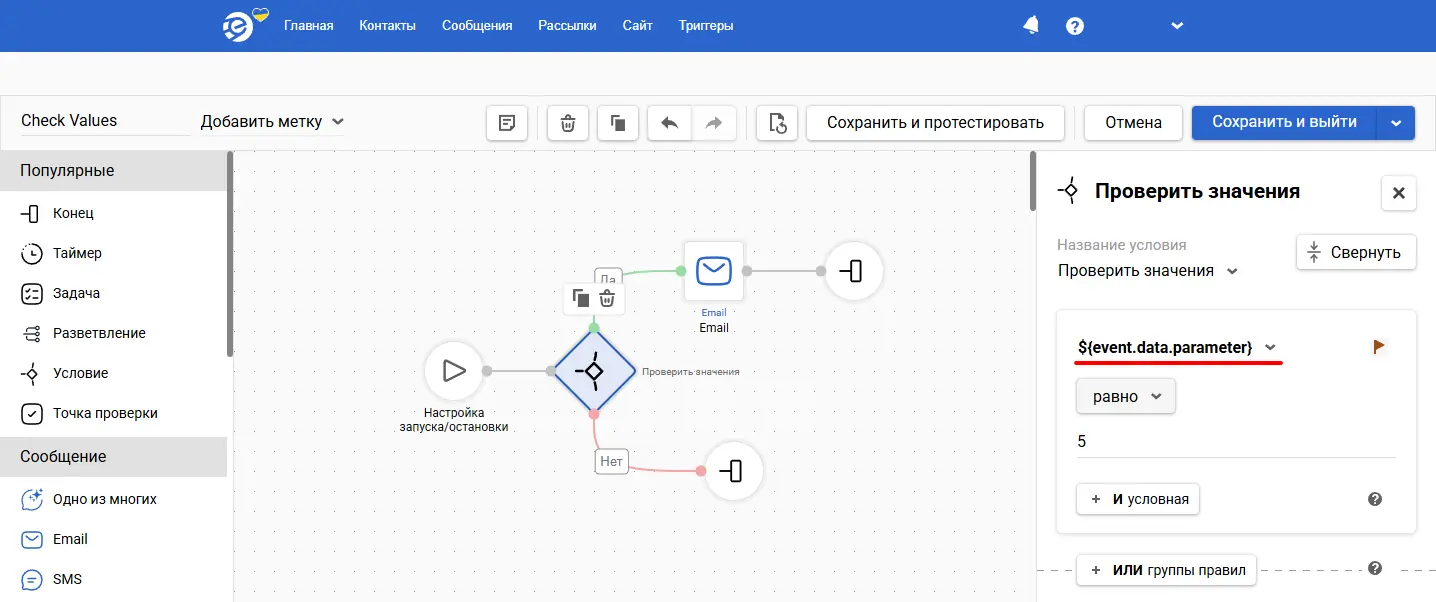This screenshot has height=602, width=1436.
Task: Open the 'равно' operator dropdown
Action: (1126, 397)
